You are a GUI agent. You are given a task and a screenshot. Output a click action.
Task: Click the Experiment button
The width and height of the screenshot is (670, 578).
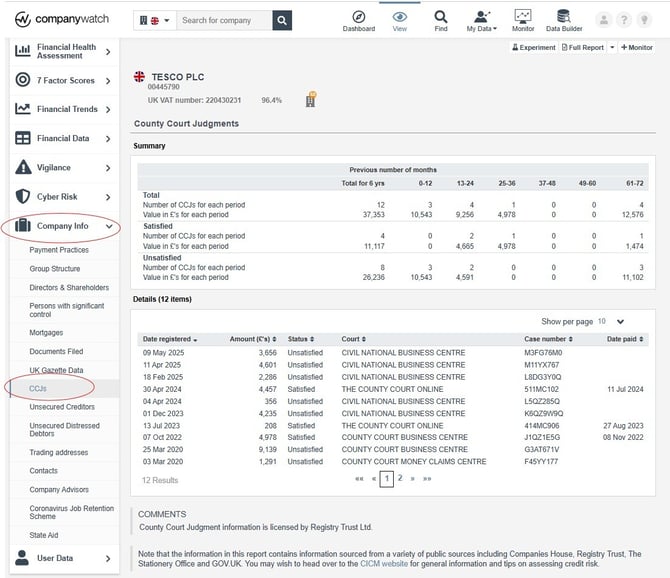534,47
